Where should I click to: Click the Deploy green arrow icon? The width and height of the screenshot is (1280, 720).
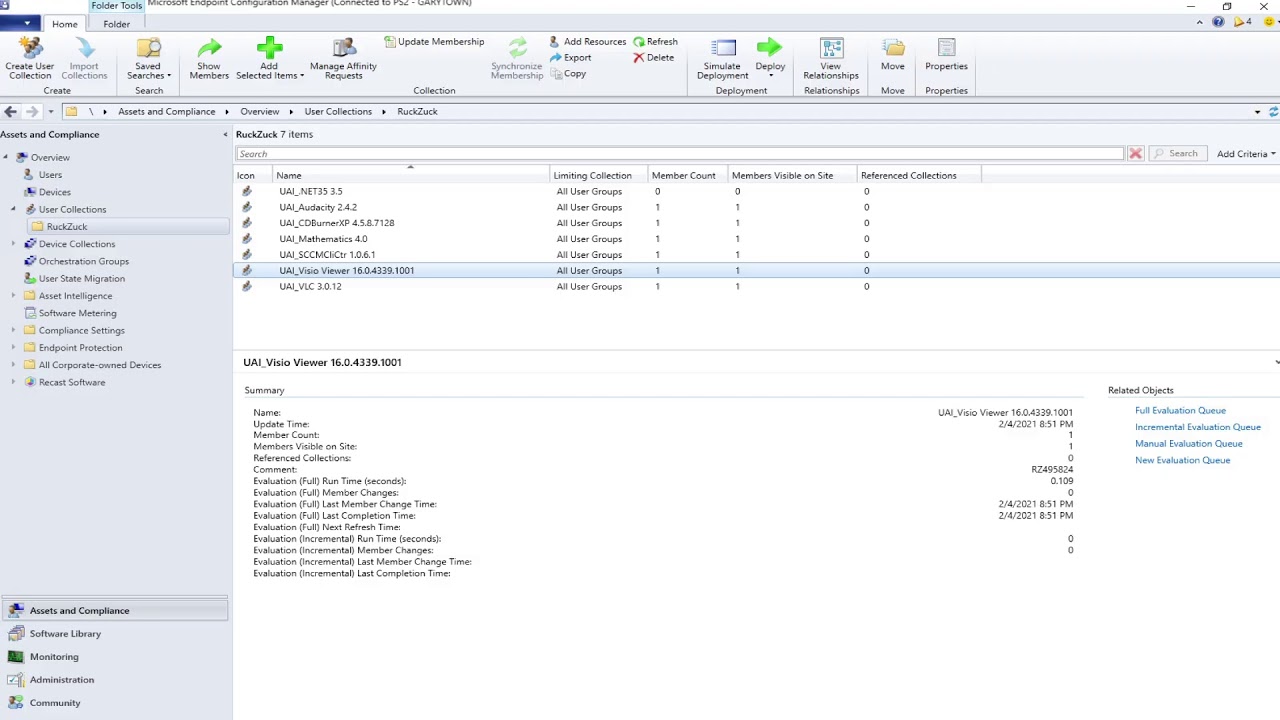(x=769, y=47)
